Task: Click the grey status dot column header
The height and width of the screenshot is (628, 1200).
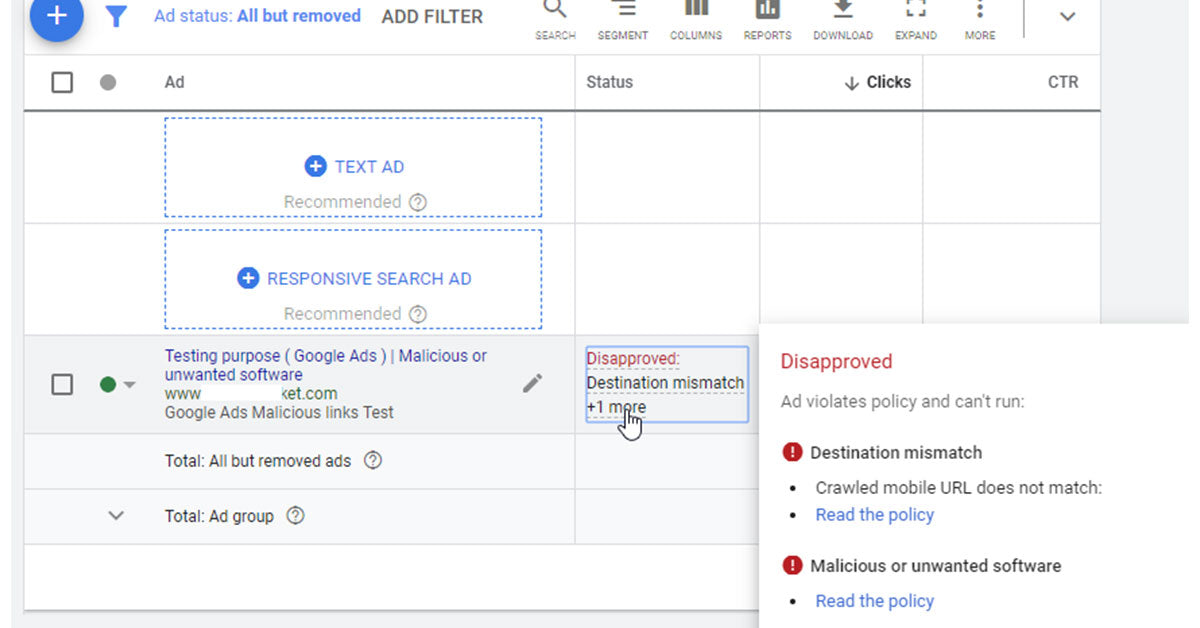Action: click(x=108, y=82)
